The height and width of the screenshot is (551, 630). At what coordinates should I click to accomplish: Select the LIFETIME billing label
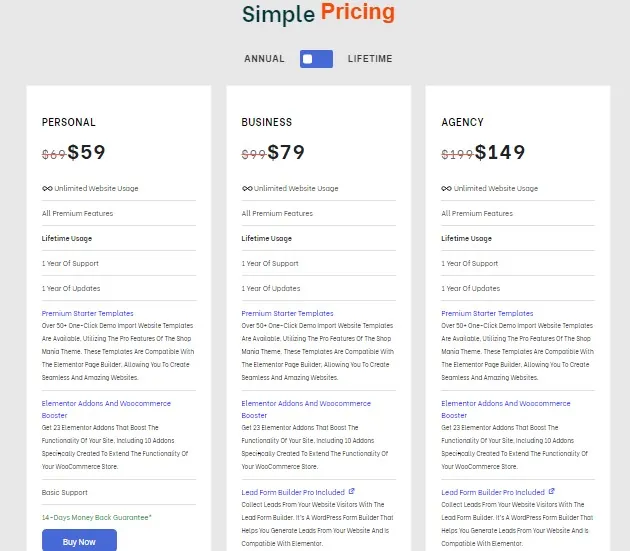(x=370, y=59)
